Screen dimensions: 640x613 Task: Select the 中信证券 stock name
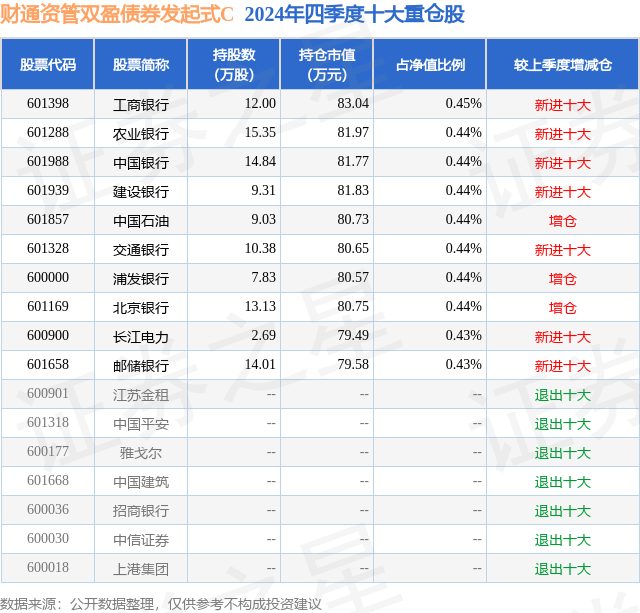[141, 540]
